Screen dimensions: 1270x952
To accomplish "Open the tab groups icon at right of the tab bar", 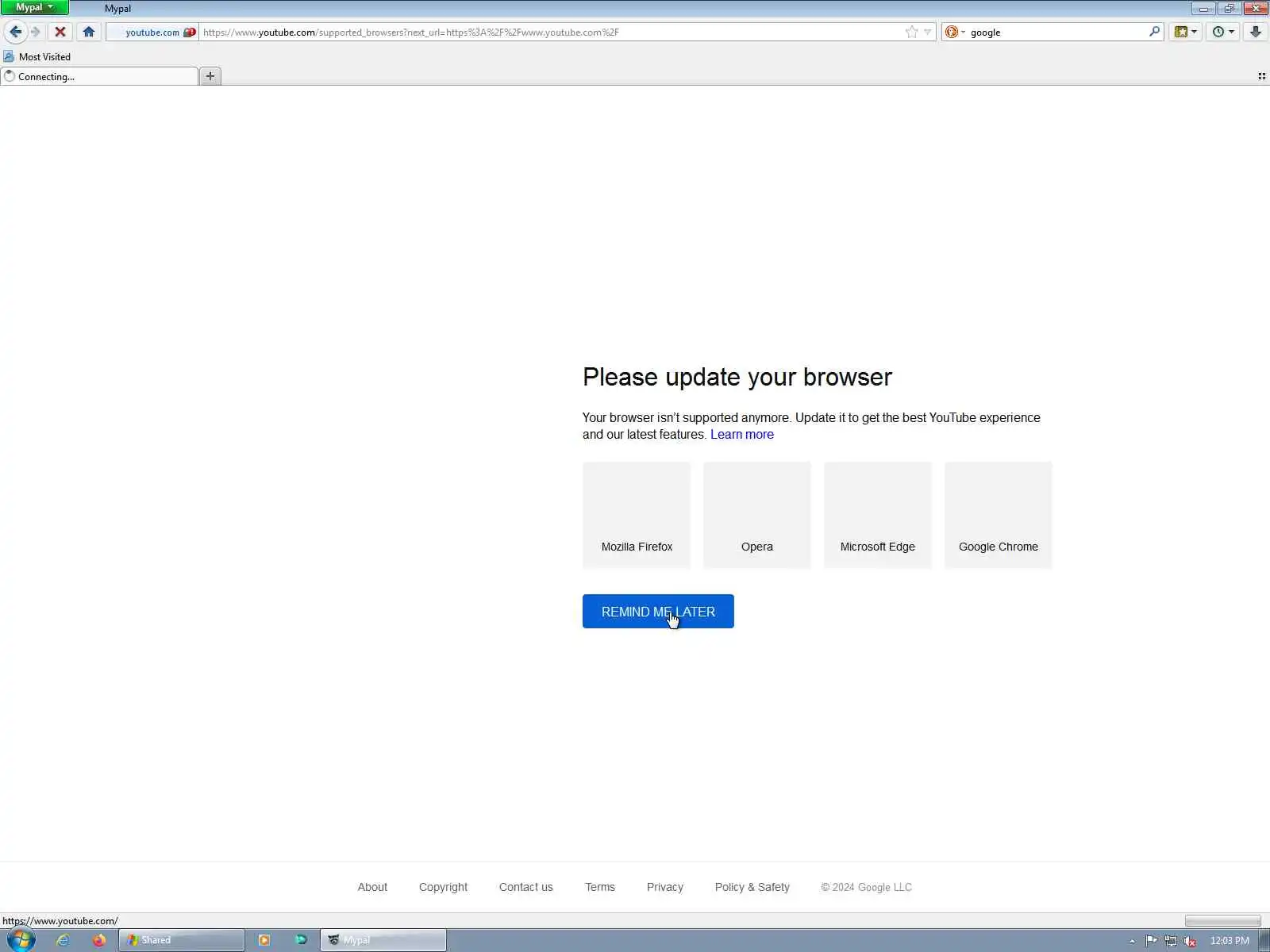I will coord(1261,76).
